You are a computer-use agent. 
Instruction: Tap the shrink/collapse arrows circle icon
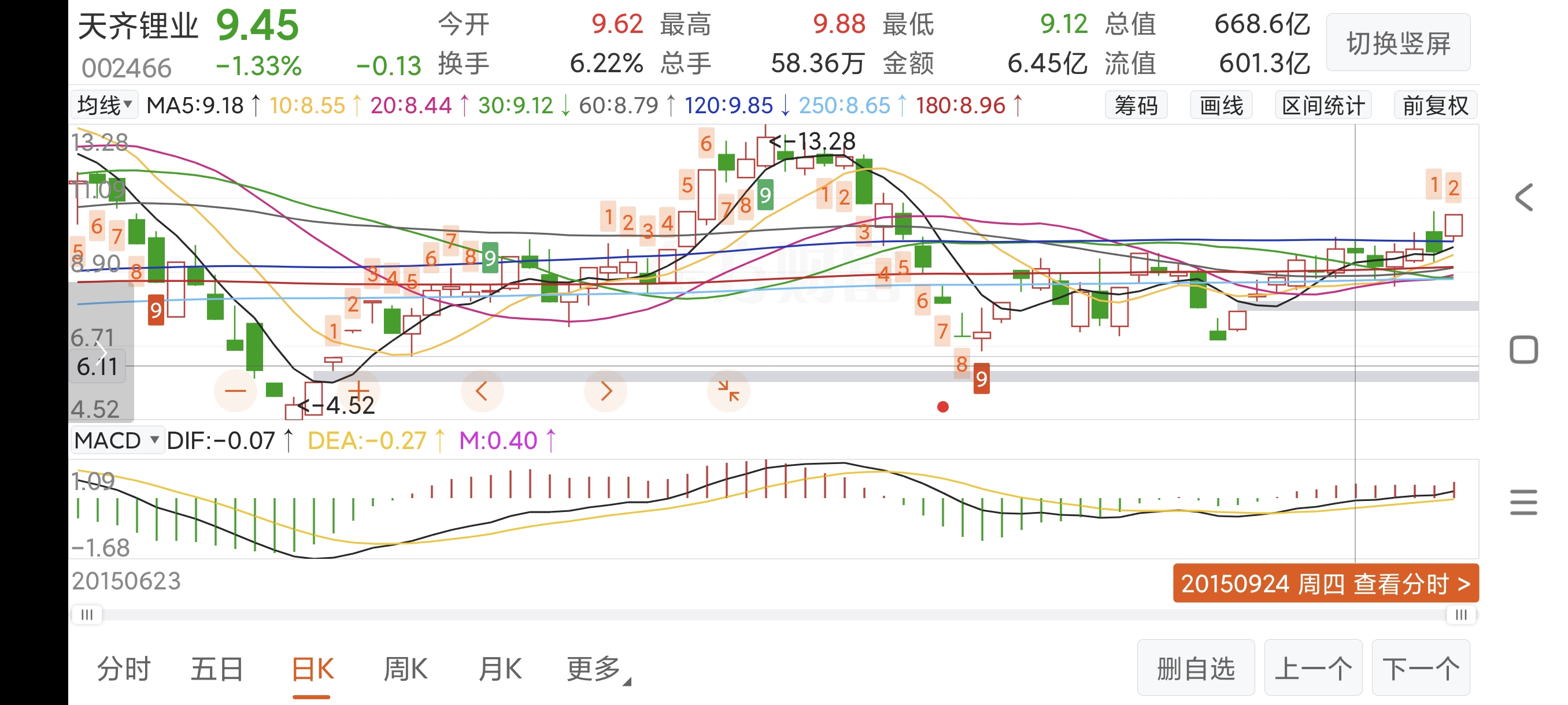pyautogui.click(x=728, y=391)
